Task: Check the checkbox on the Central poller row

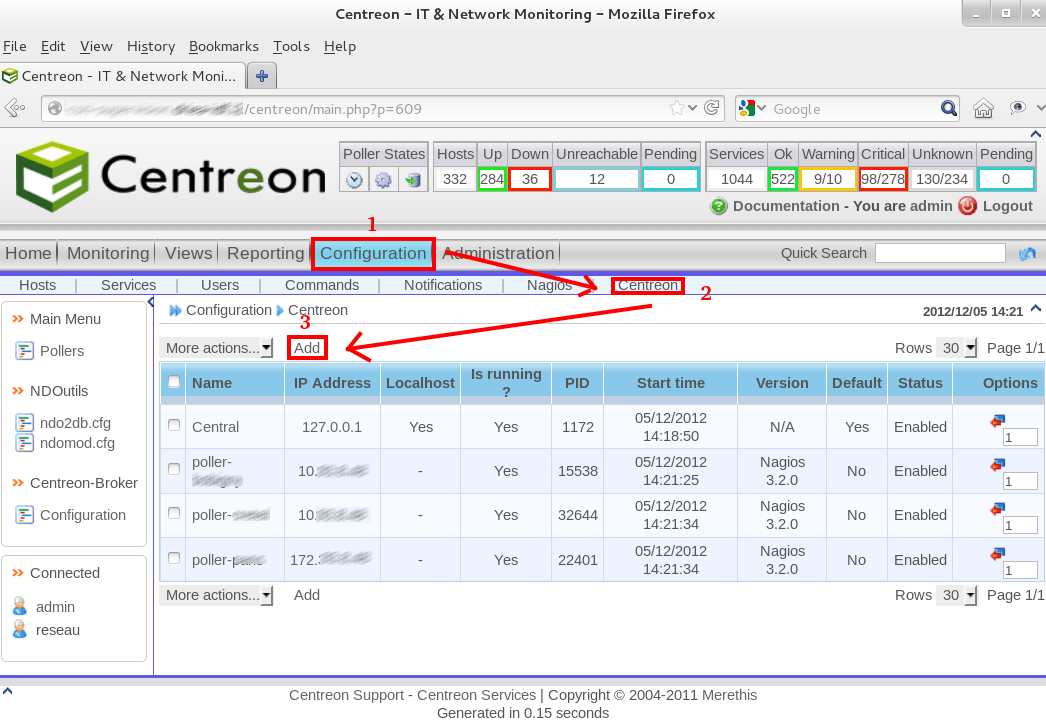Action: point(173,427)
